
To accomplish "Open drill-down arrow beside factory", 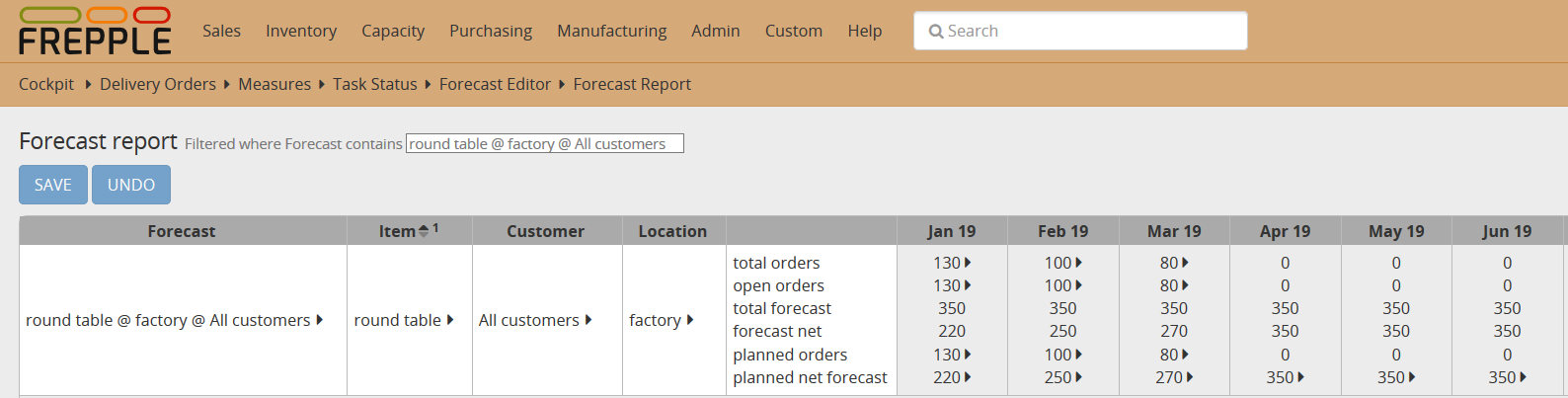I will 690,320.
